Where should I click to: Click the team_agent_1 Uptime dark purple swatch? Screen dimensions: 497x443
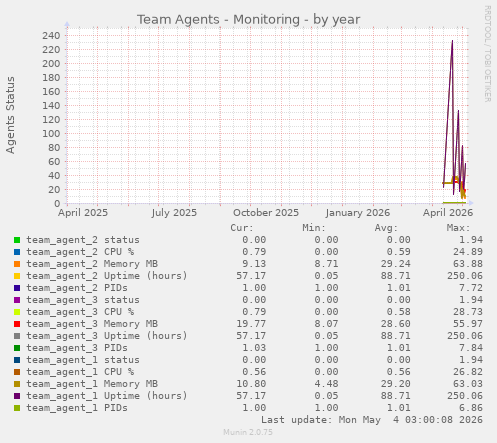[x=17, y=396]
